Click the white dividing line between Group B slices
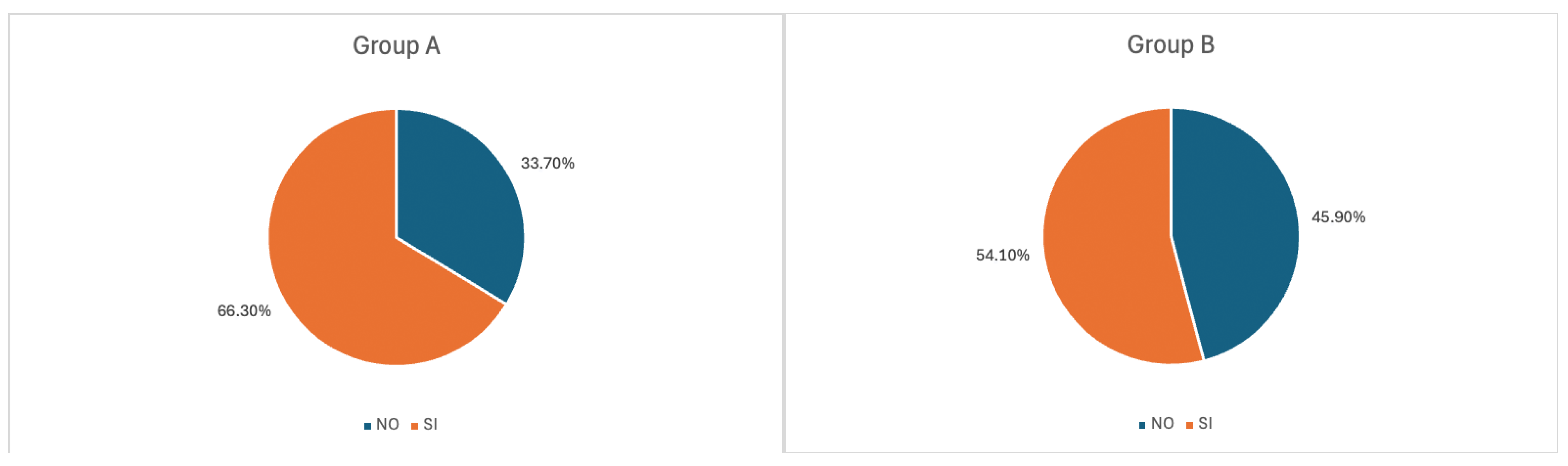The width and height of the screenshot is (1568, 466). coord(1187,298)
